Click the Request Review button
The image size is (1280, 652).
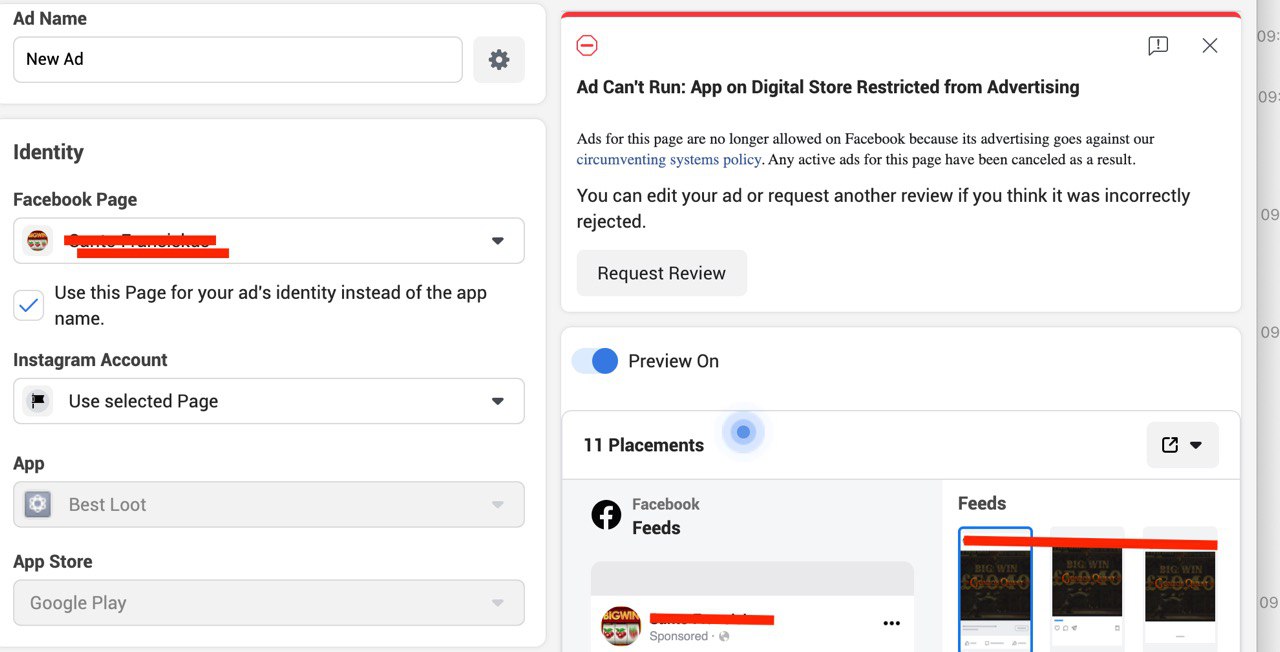click(x=662, y=273)
